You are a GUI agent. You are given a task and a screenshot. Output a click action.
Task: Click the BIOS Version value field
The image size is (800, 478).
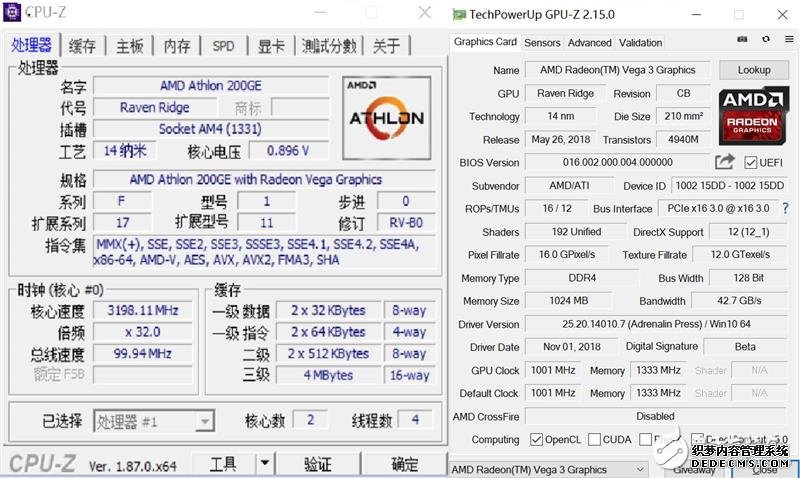[x=617, y=162]
